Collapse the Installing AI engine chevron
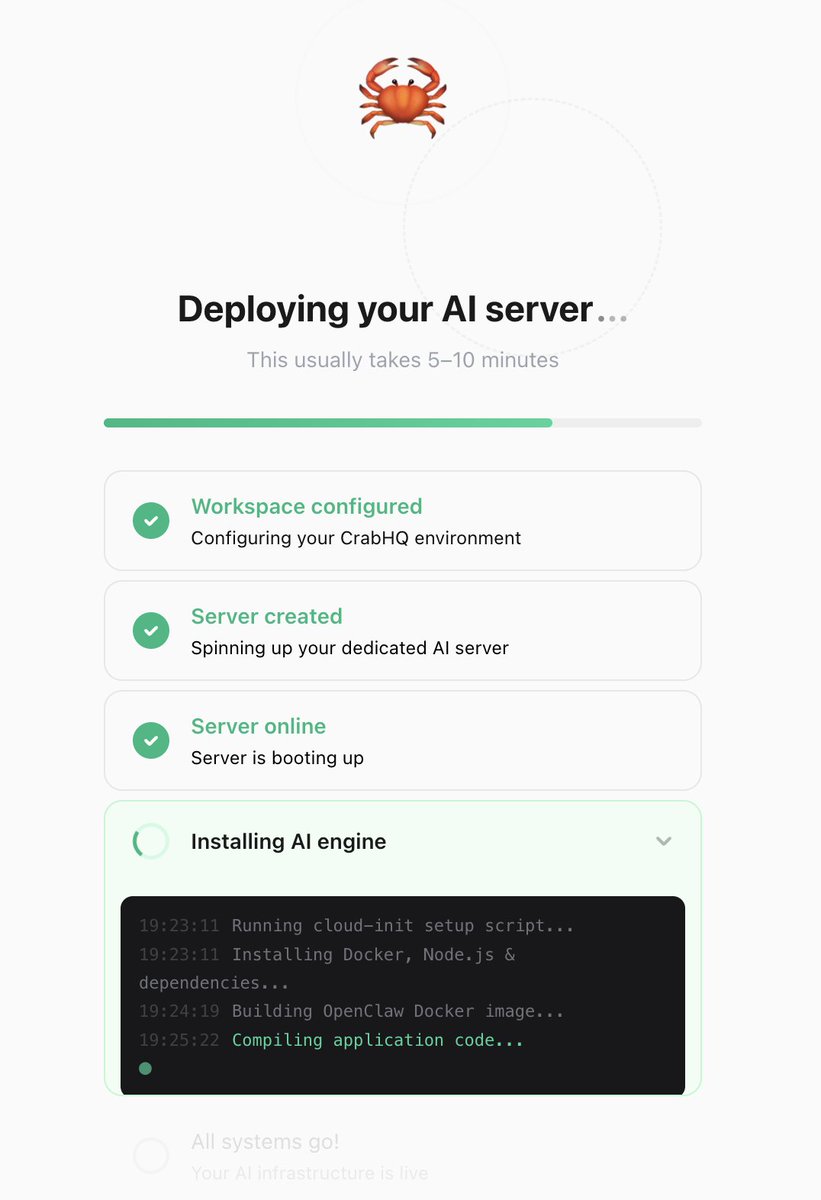The height and width of the screenshot is (1200, 821). click(663, 842)
